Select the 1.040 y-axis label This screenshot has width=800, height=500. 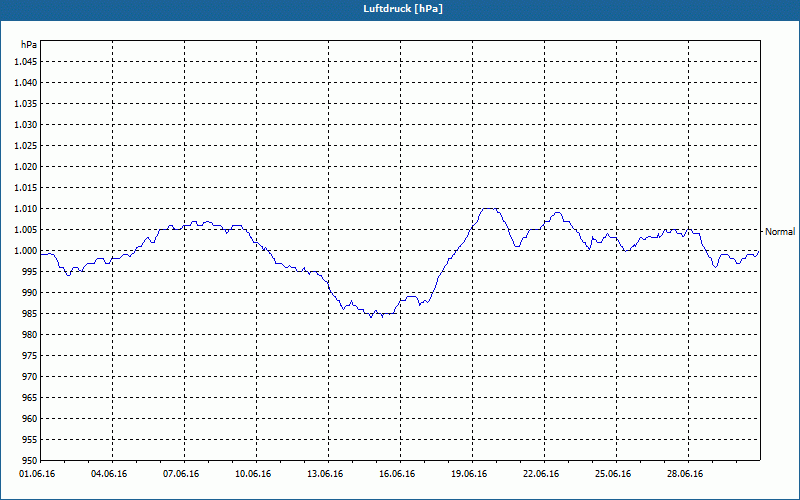26,83
